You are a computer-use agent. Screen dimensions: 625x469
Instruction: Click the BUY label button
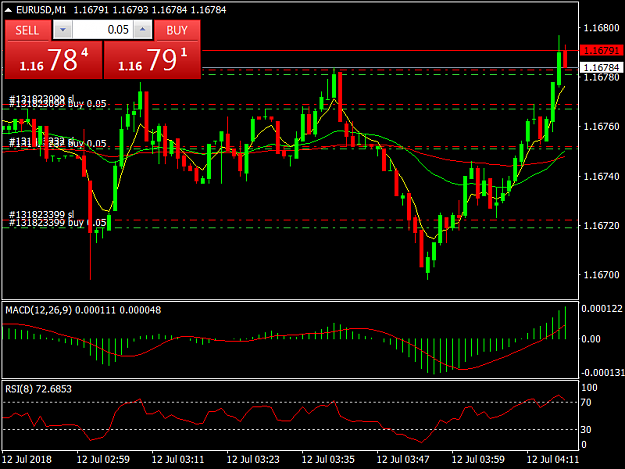click(x=177, y=30)
